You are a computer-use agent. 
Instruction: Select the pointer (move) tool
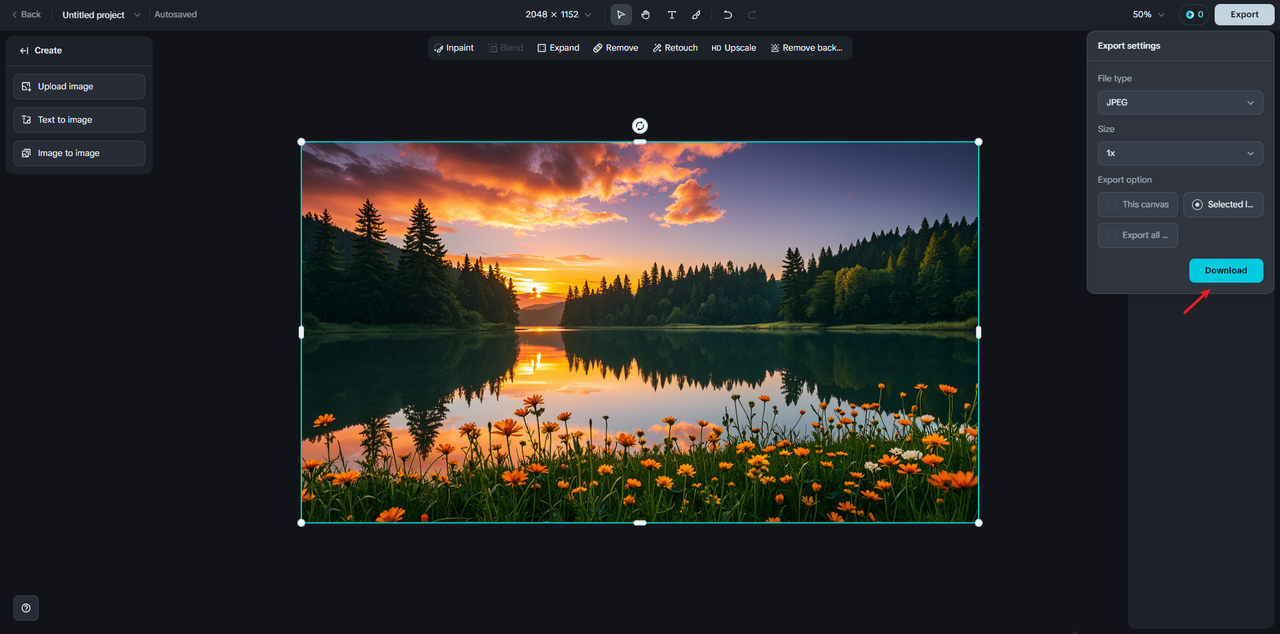click(621, 15)
